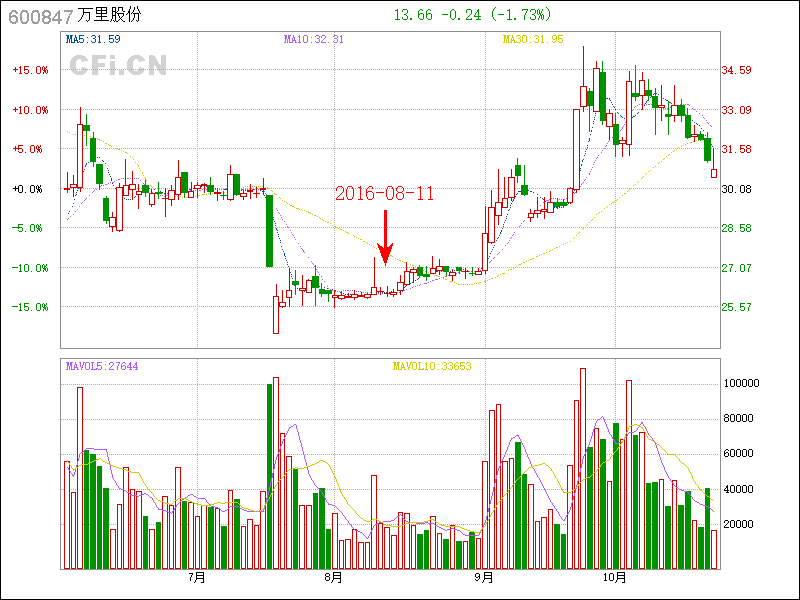Click the MAVOL10:33653 volume label

click(x=432, y=367)
